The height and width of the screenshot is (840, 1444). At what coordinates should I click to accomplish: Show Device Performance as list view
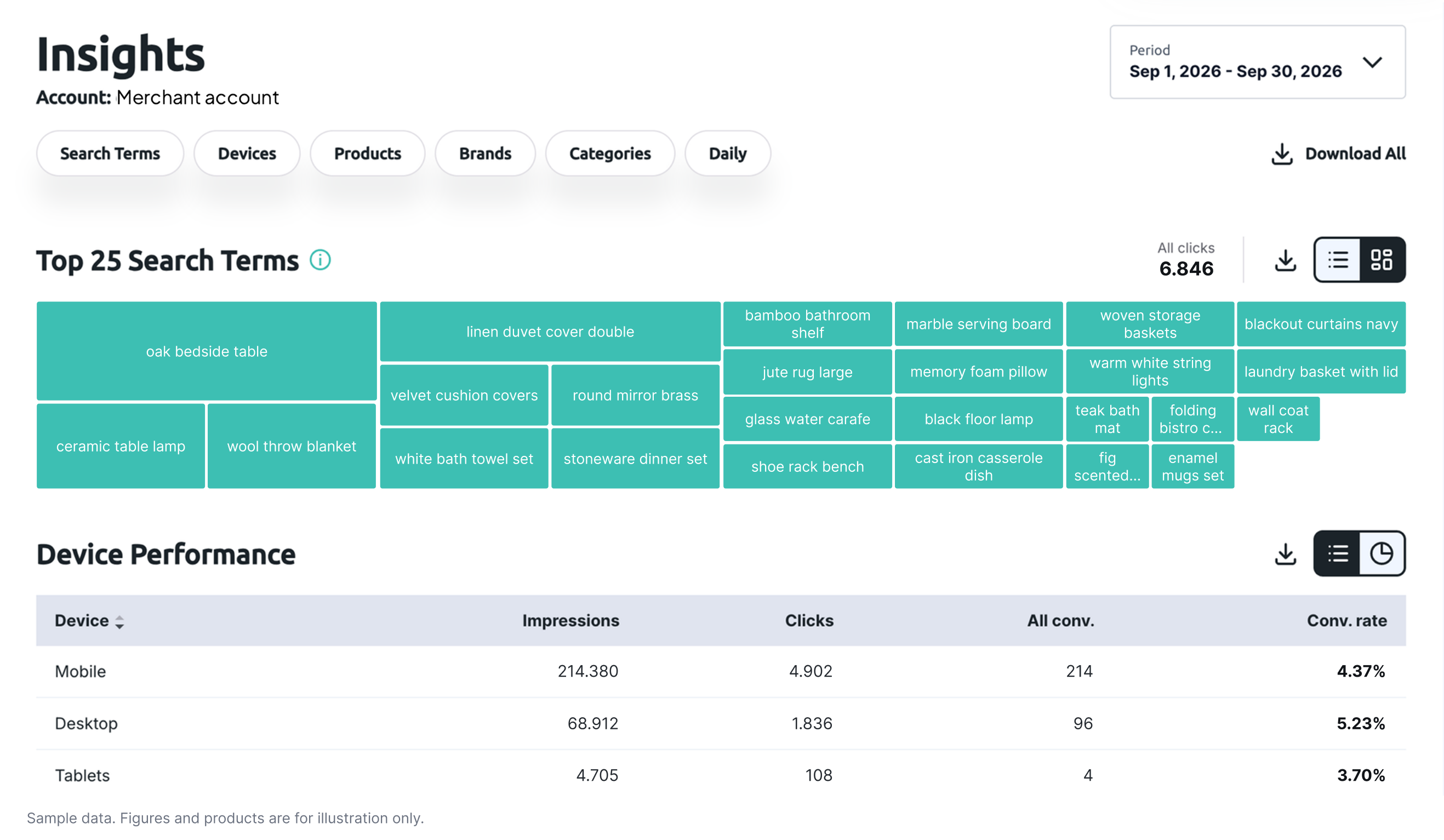(1338, 553)
